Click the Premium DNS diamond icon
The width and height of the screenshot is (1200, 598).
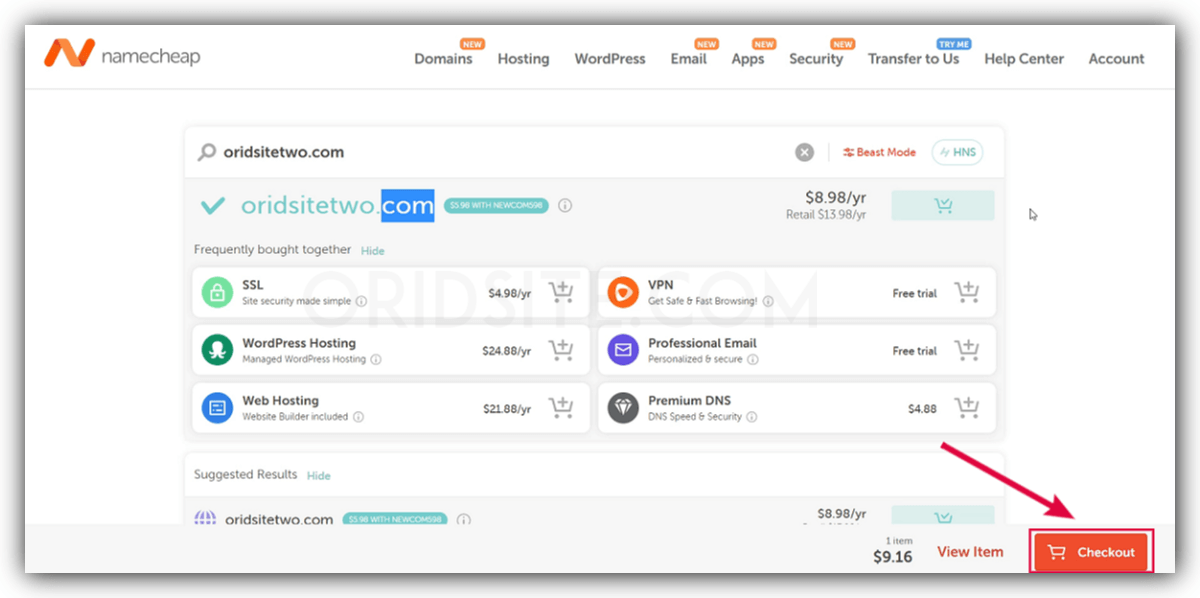click(x=623, y=408)
